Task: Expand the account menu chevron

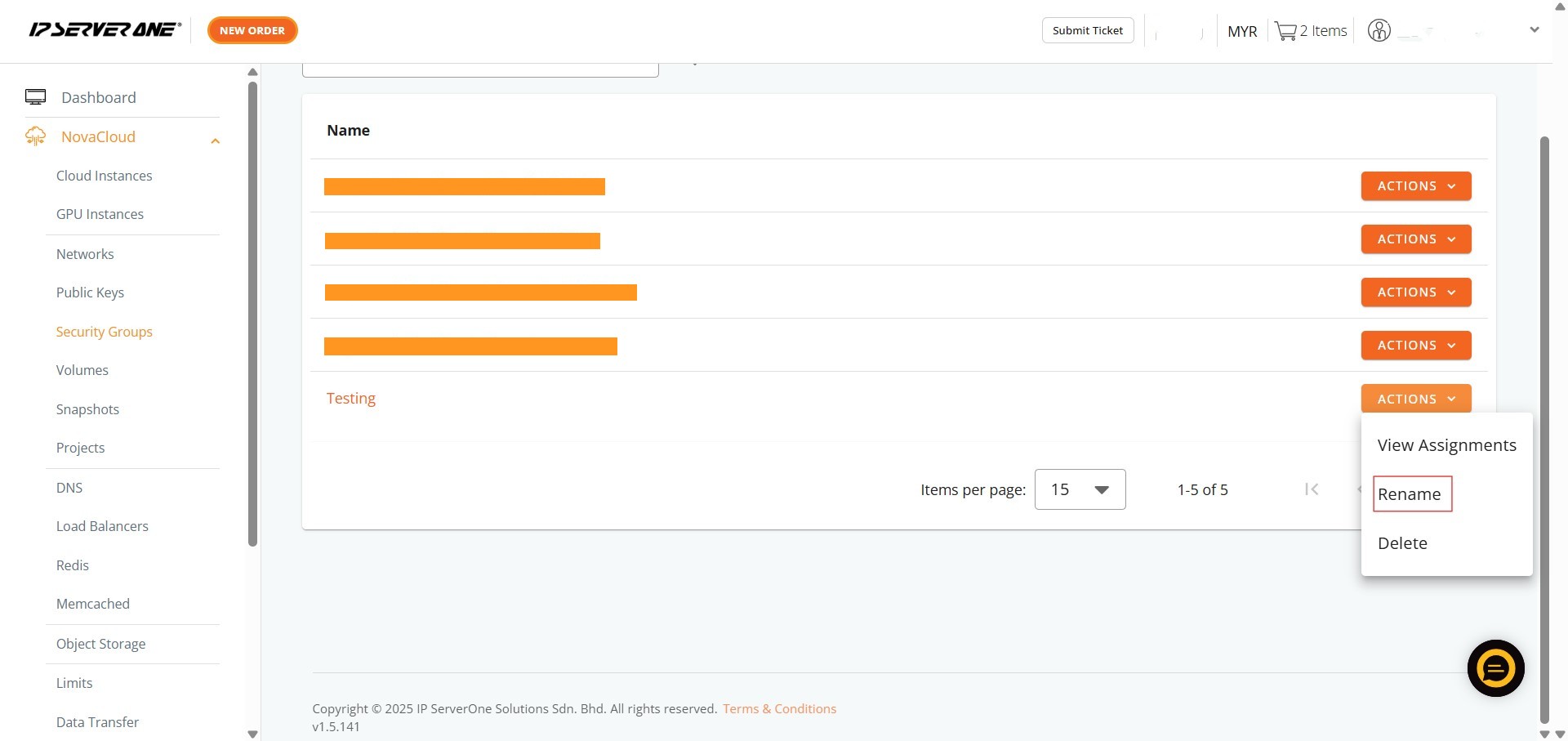Action: pyautogui.click(x=1534, y=30)
